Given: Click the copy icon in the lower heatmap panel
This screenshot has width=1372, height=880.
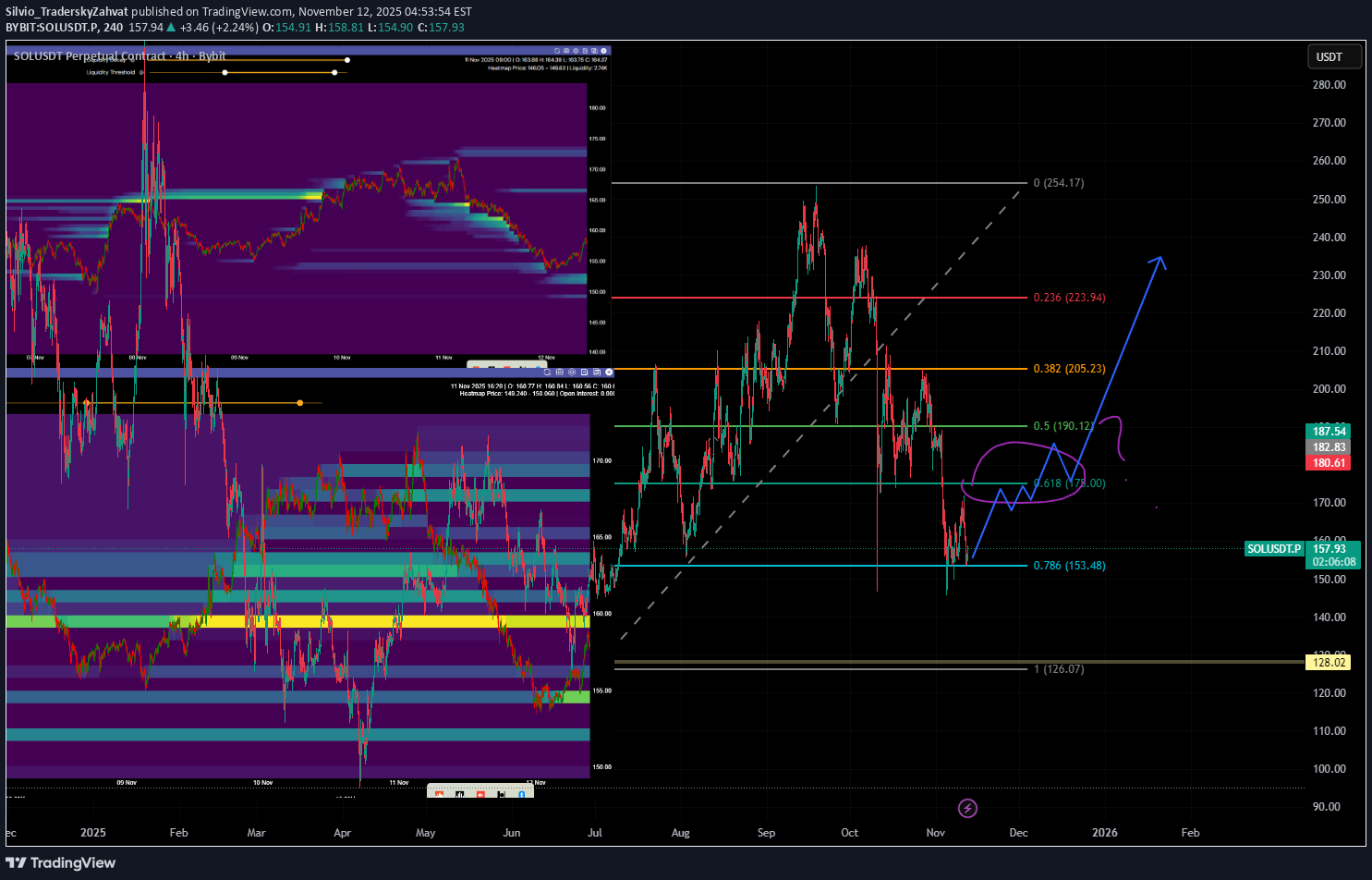Looking at the screenshot, I should click(x=597, y=372).
